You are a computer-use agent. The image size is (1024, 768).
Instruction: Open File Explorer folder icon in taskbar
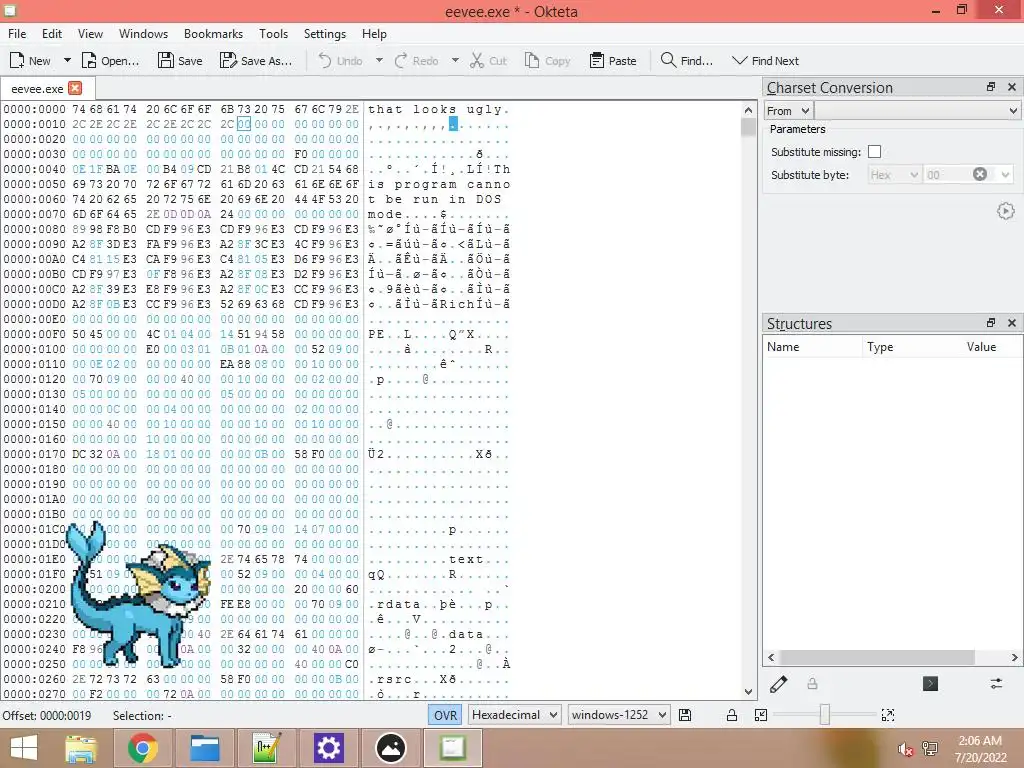(204, 748)
